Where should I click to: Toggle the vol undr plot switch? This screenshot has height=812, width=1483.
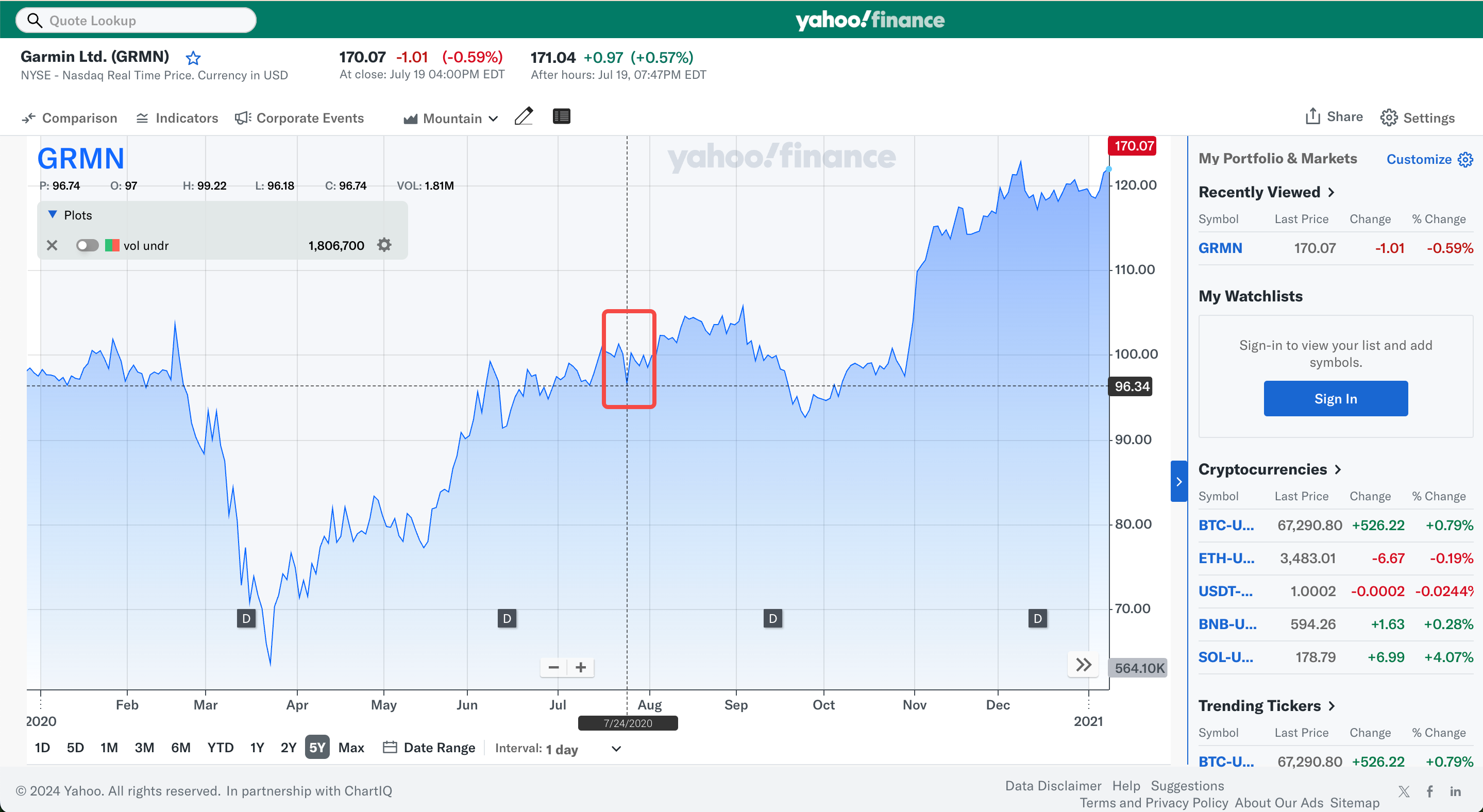[x=87, y=246]
